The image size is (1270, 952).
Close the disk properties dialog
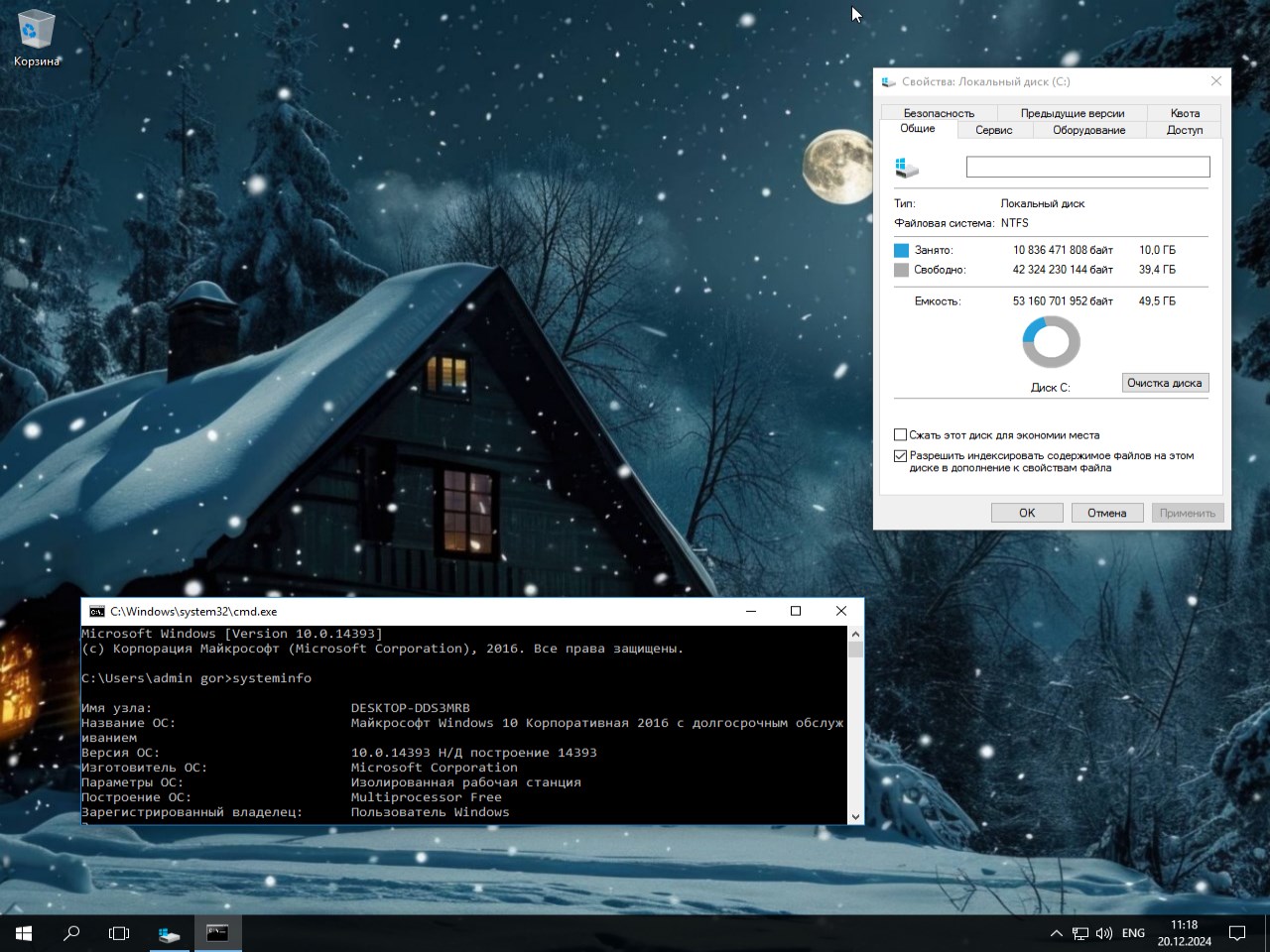point(1216,81)
